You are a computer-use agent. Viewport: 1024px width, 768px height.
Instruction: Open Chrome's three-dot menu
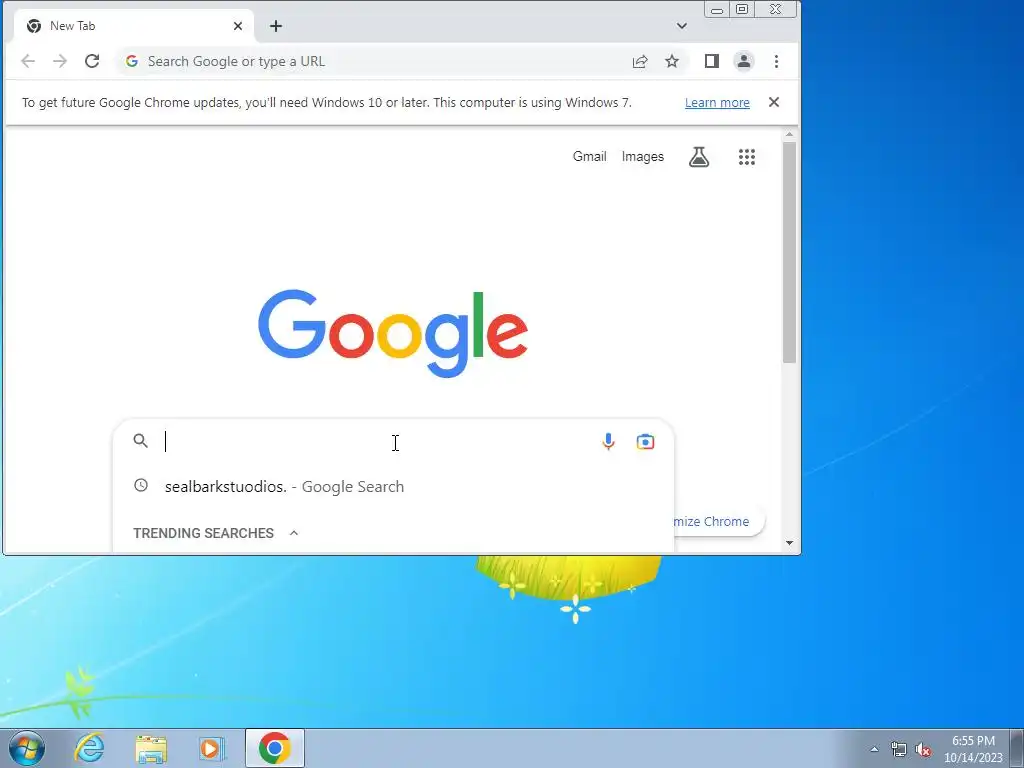click(x=776, y=61)
